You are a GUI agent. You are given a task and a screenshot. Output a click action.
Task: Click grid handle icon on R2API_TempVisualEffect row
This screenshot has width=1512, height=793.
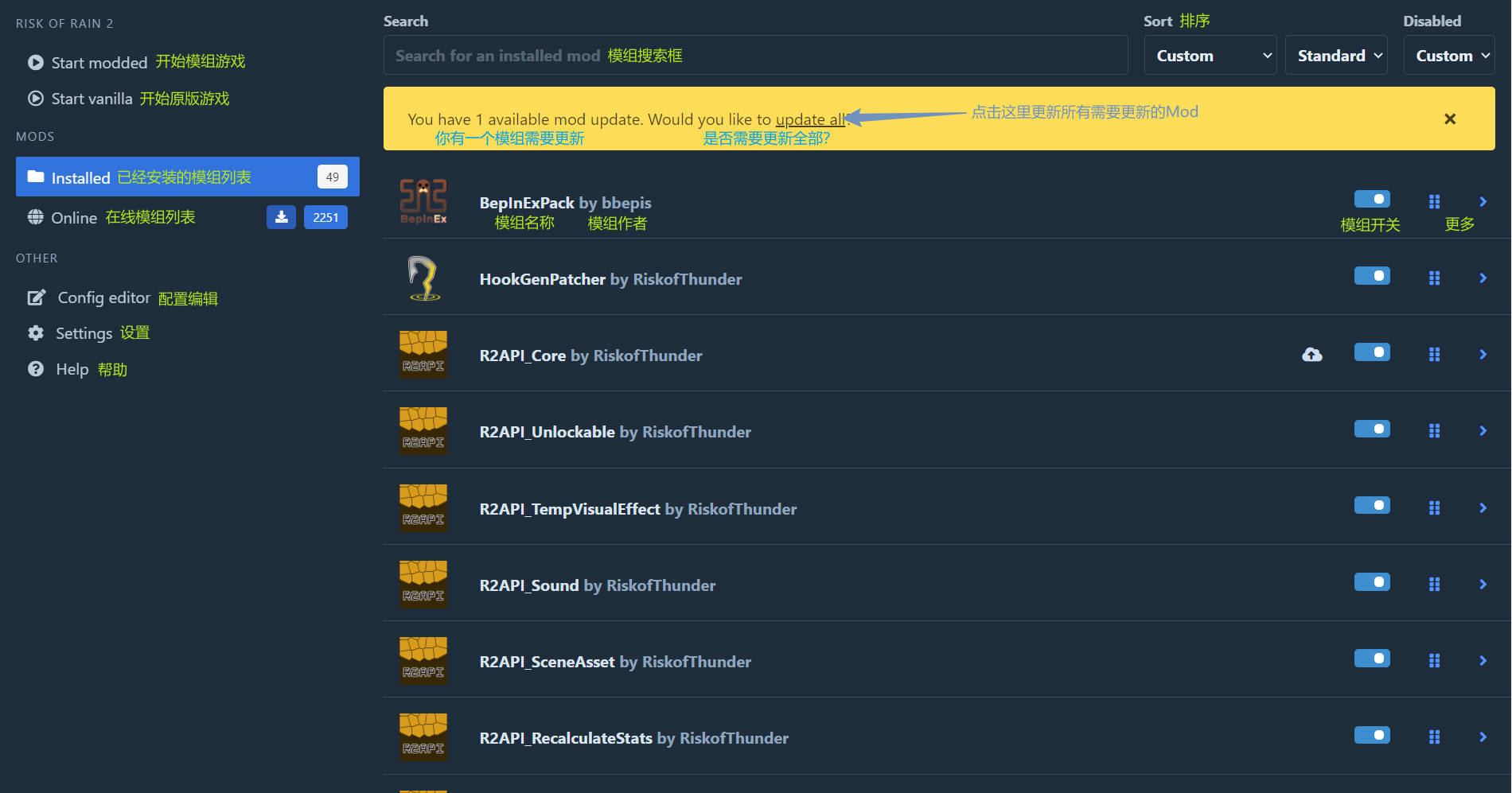pyautogui.click(x=1434, y=507)
